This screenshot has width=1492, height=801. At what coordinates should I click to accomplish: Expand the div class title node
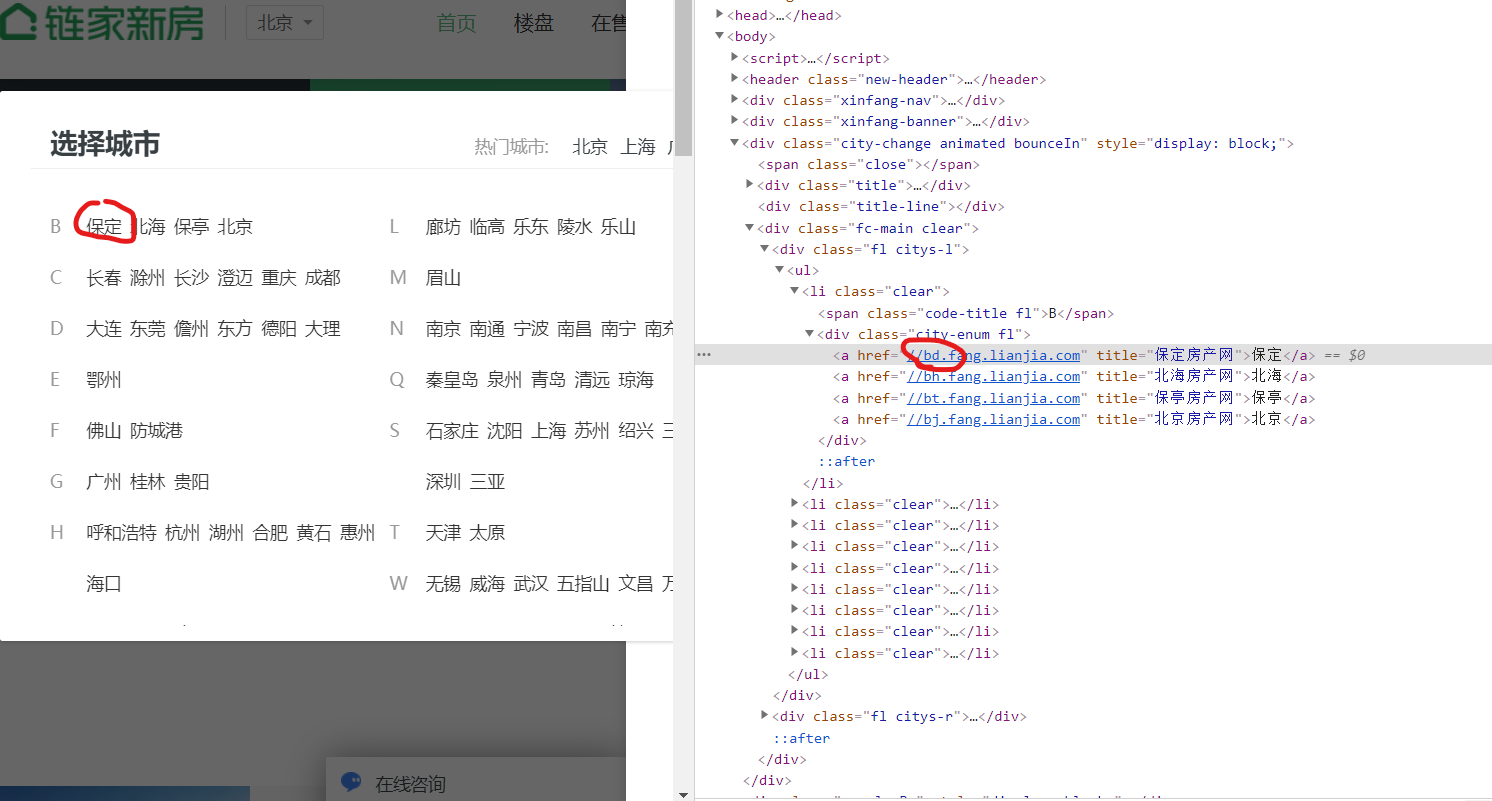750,185
